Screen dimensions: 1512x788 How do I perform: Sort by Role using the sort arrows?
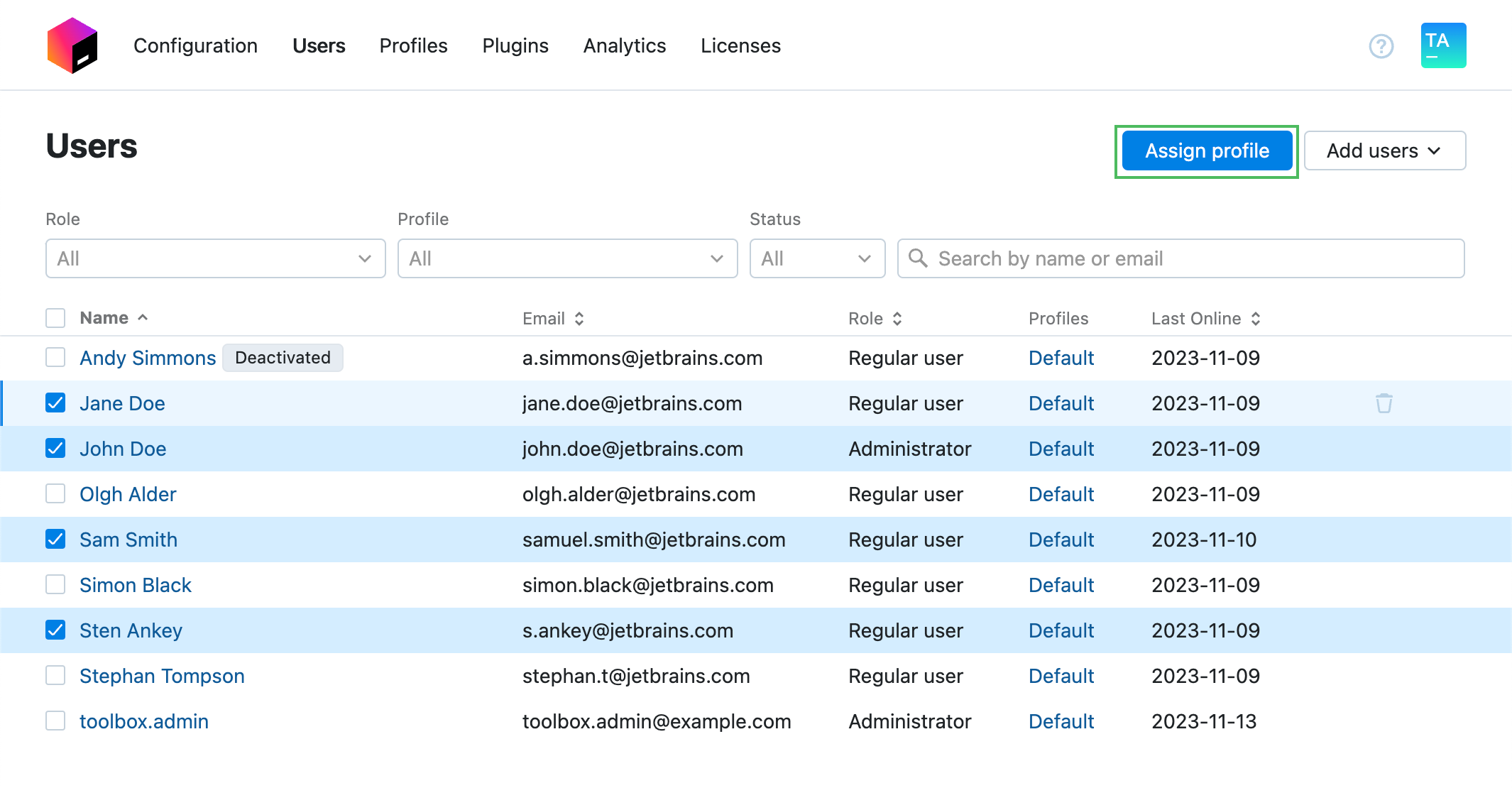coord(897,319)
